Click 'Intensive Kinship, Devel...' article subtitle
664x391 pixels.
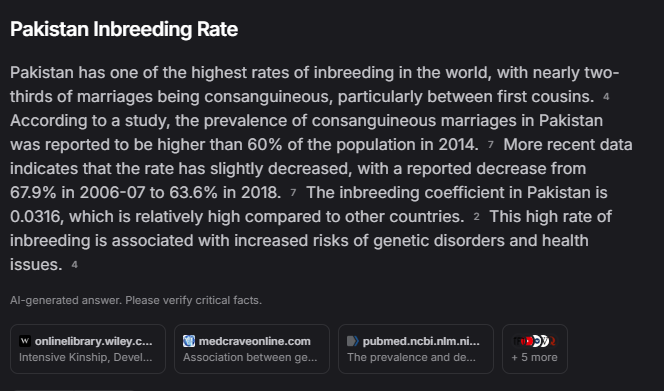86,358
